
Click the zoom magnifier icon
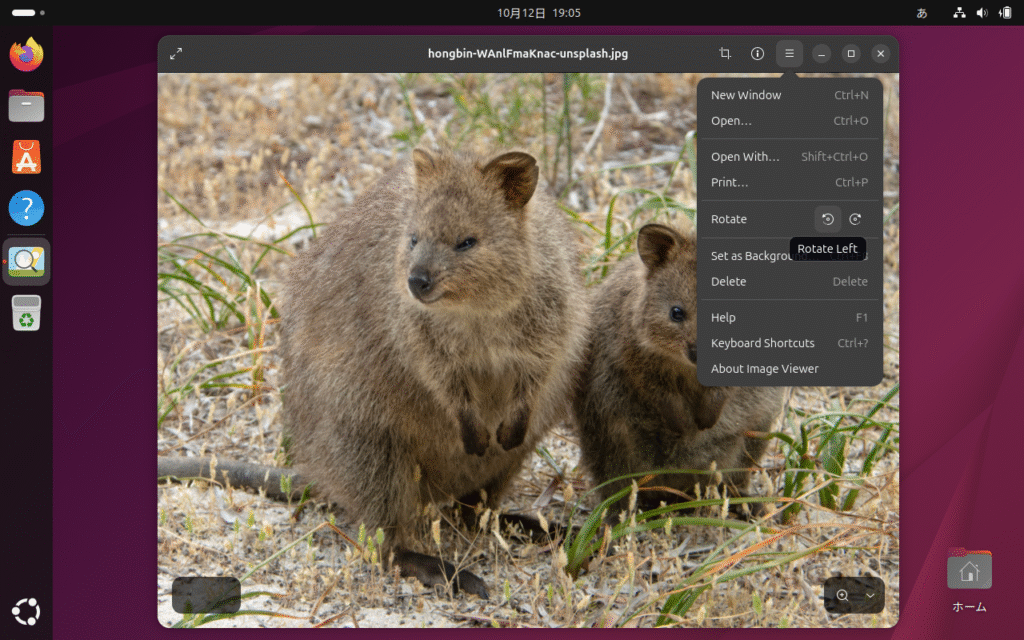pos(842,595)
